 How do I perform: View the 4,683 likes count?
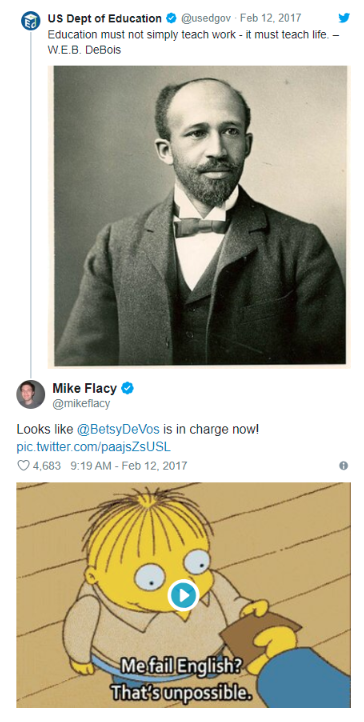coord(46,466)
